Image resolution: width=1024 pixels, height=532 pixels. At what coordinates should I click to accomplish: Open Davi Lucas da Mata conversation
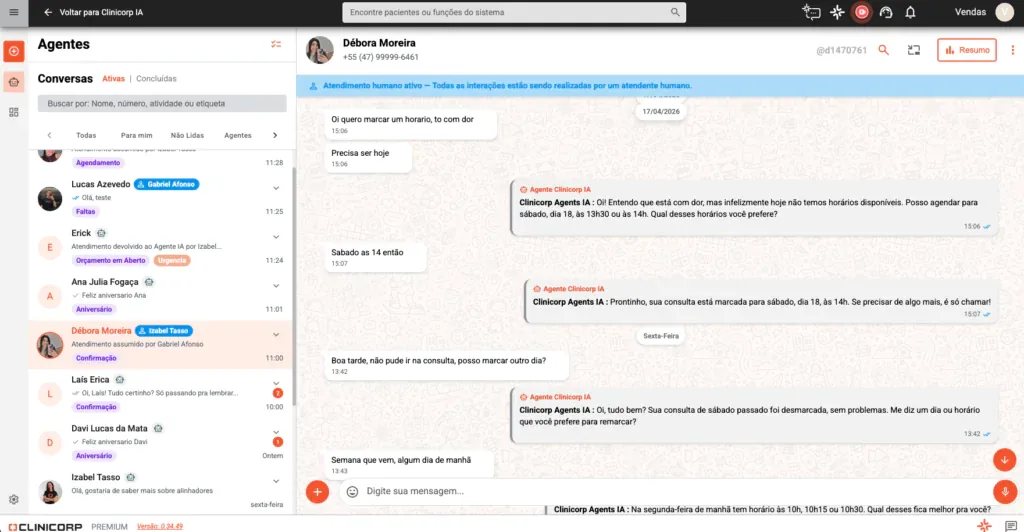tap(161, 442)
